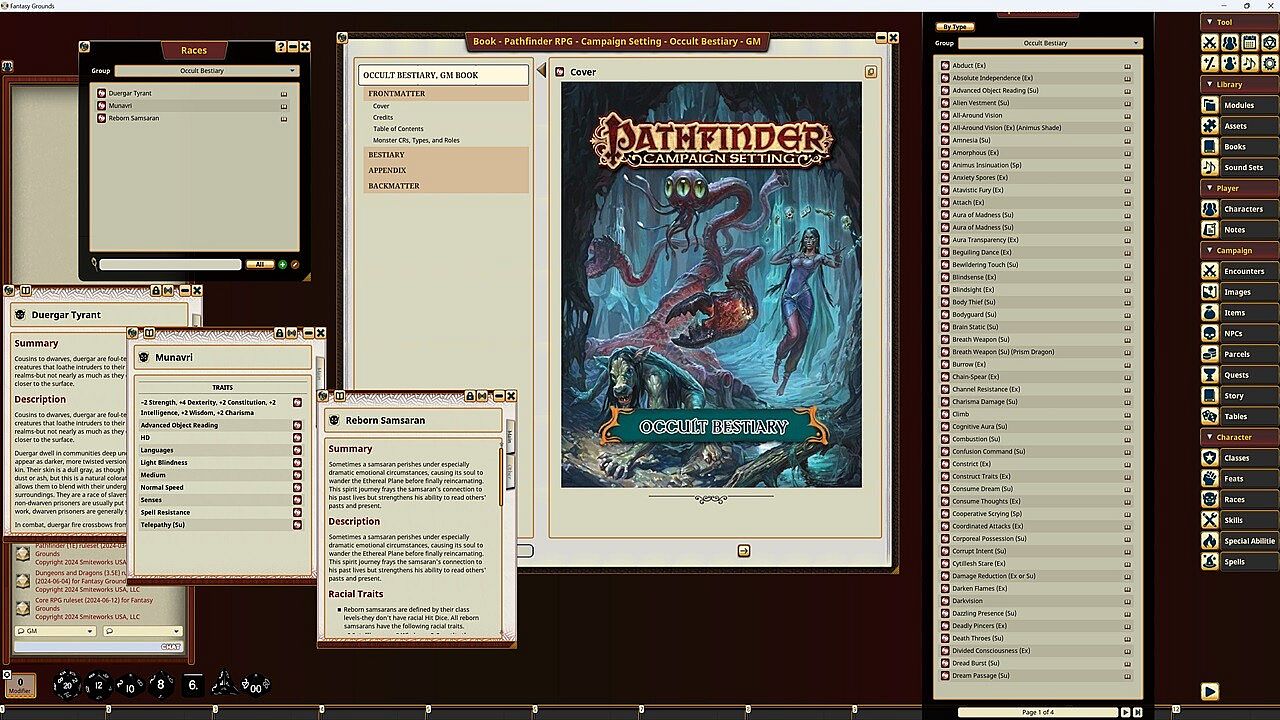Viewport: 1280px width, 720px height.
Task: Click the green add button in Races
Action: 282,265
